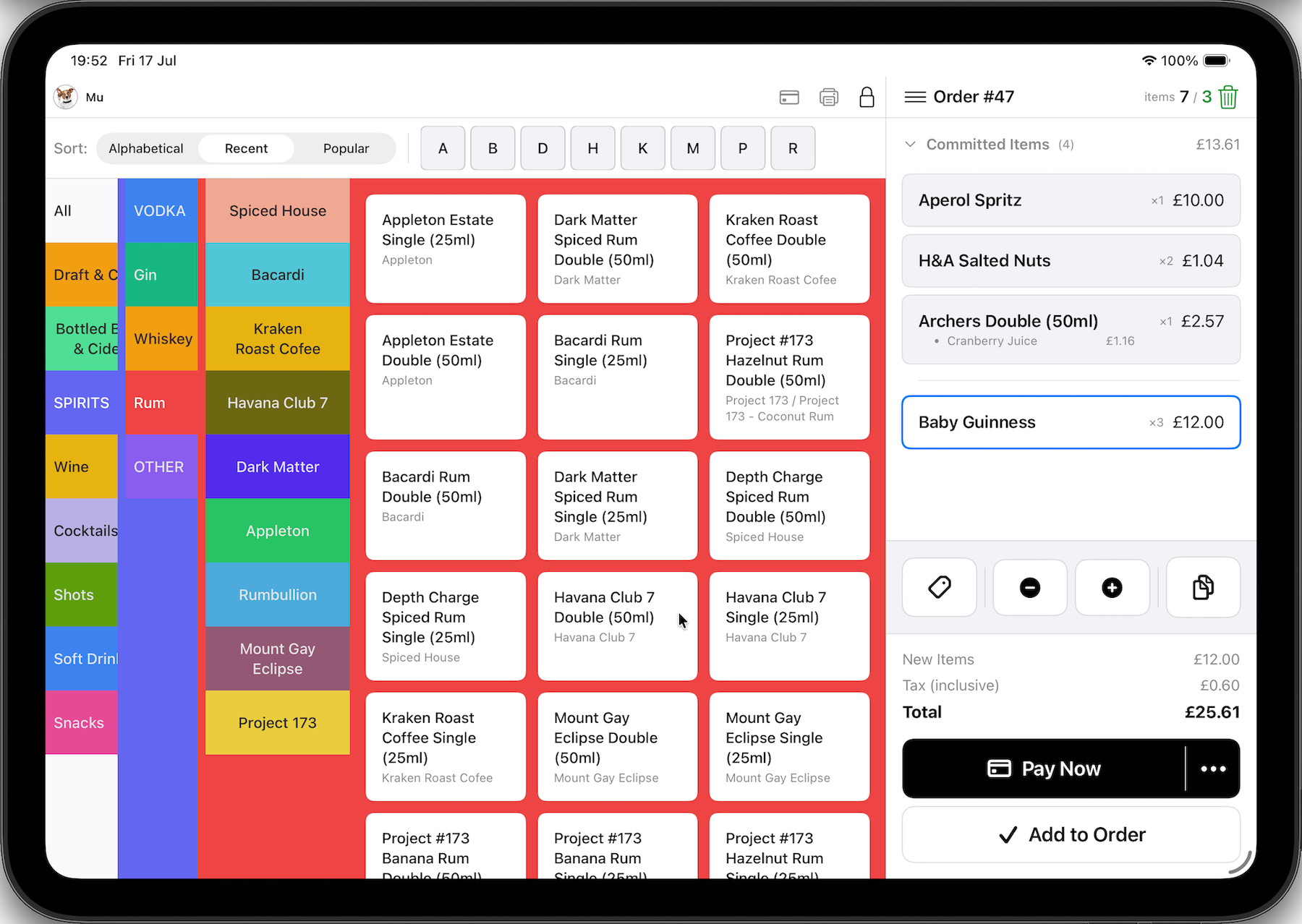The height and width of the screenshot is (924, 1302).
Task: Open the card payment icon in top bar
Action: click(789, 98)
